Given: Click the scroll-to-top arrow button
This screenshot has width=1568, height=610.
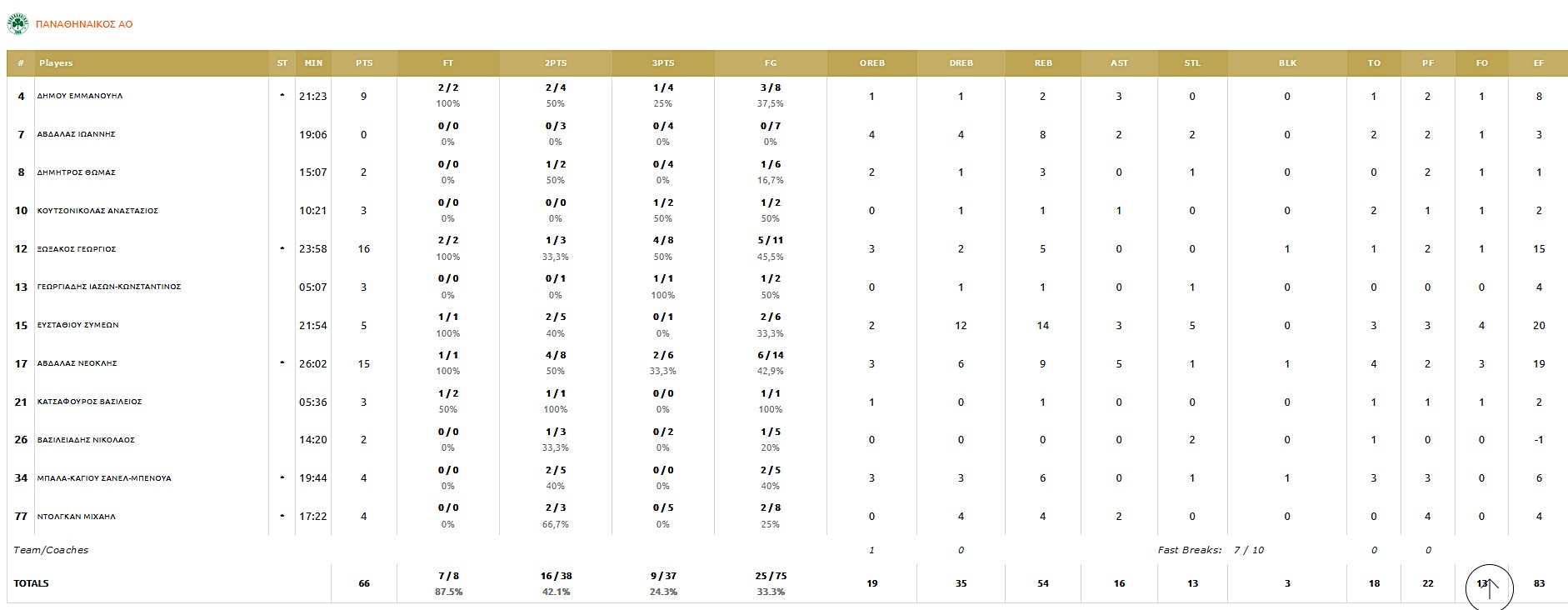Looking at the screenshot, I should click(1489, 587).
